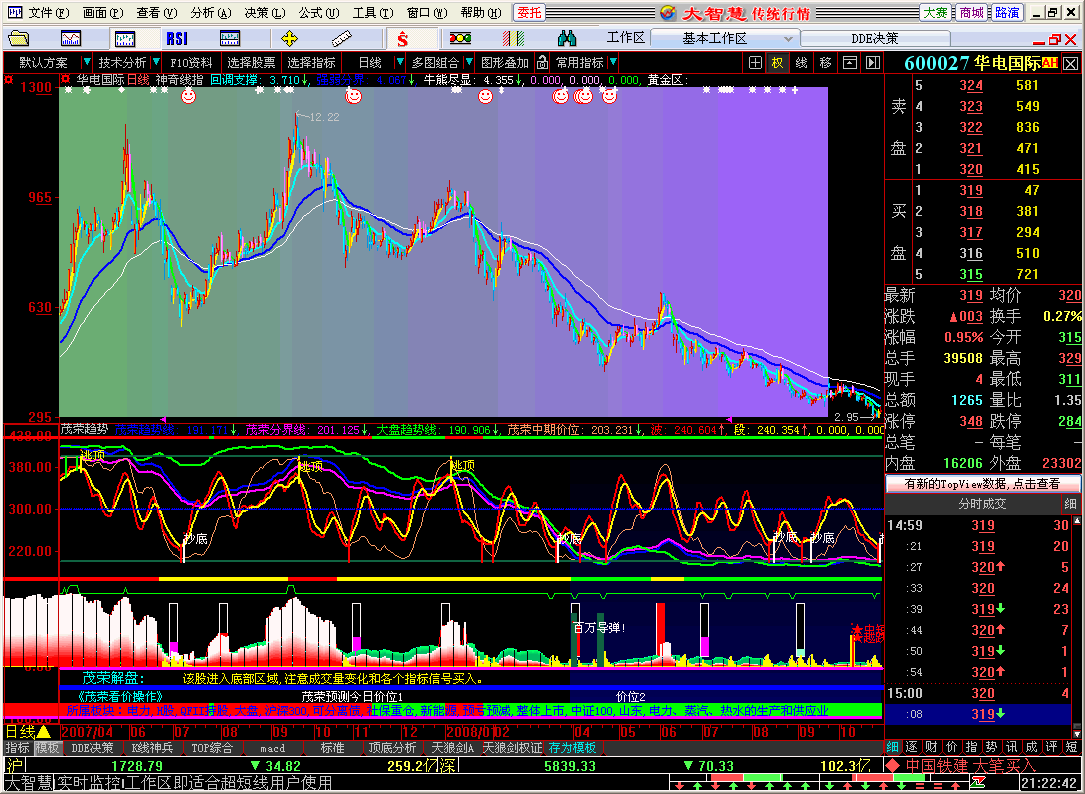Switch on the 逐 tab at bottom right
The height and width of the screenshot is (794, 1085).
click(912, 747)
